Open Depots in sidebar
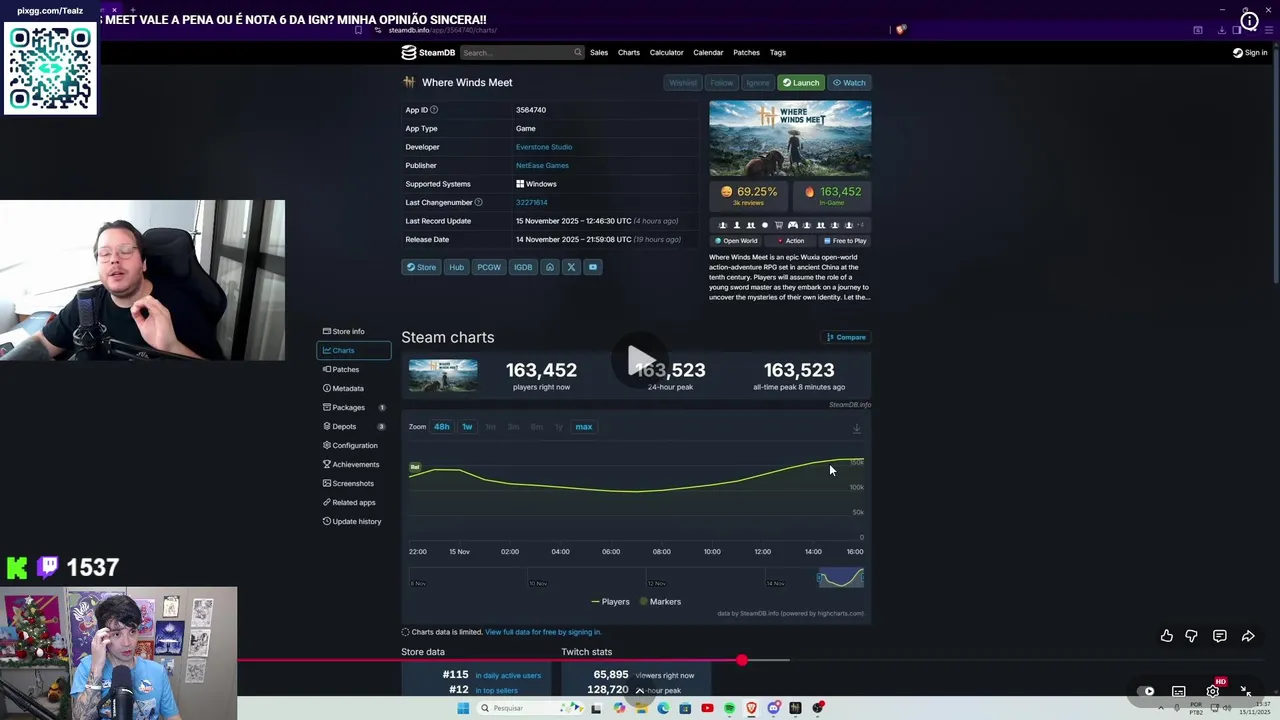The height and width of the screenshot is (720, 1280). (x=354, y=426)
